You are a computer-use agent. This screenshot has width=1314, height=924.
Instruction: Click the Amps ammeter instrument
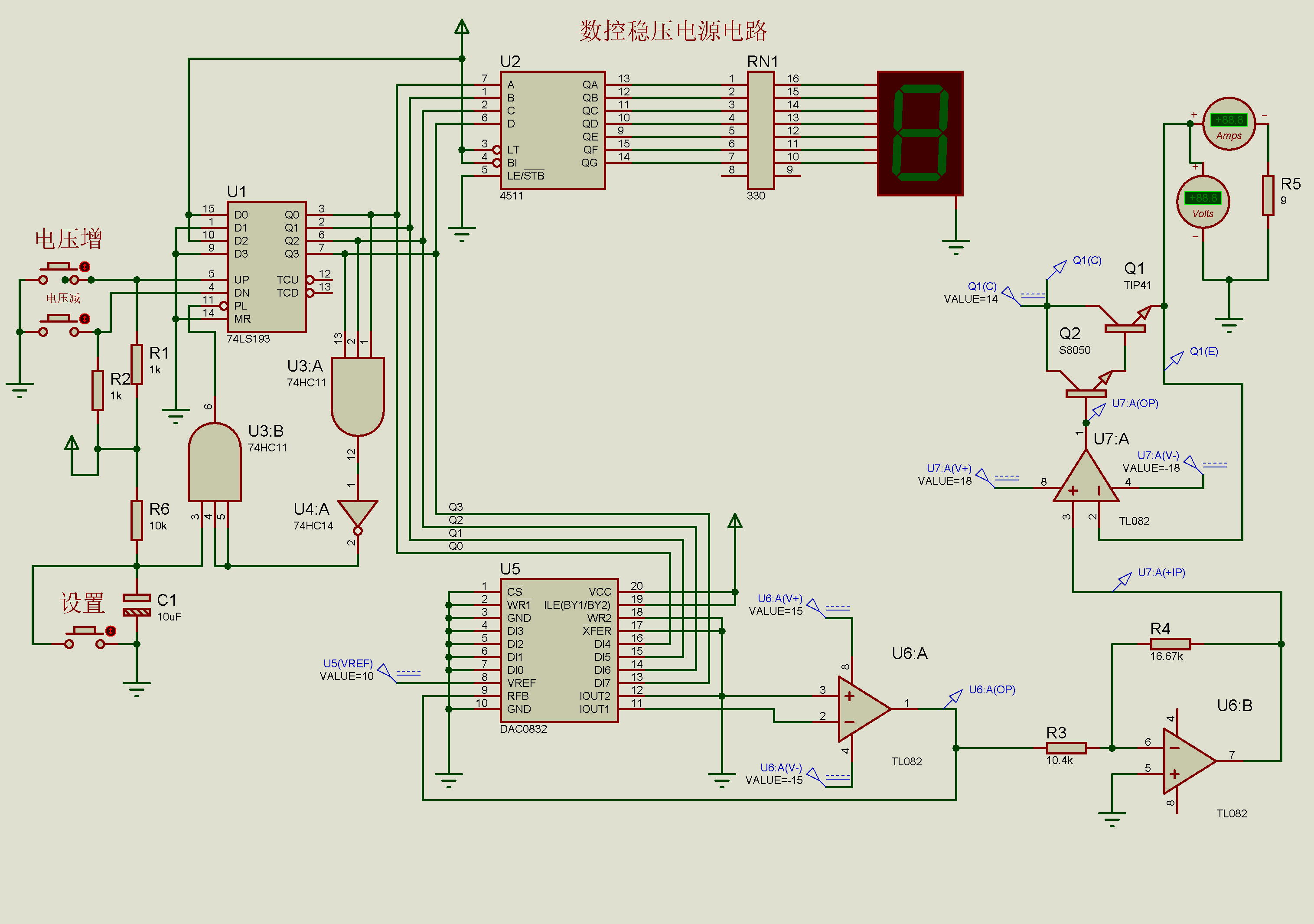point(1229,124)
